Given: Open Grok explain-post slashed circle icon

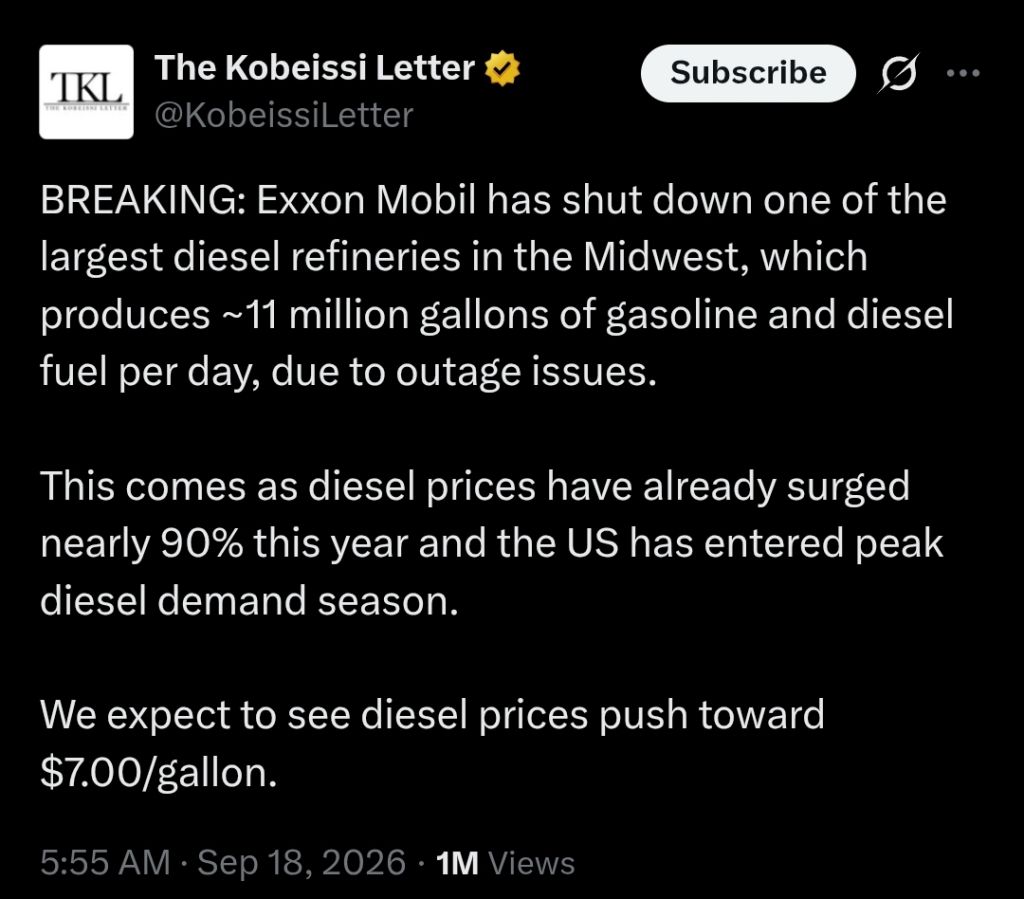Looking at the screenshot, I should coord(899,72).
